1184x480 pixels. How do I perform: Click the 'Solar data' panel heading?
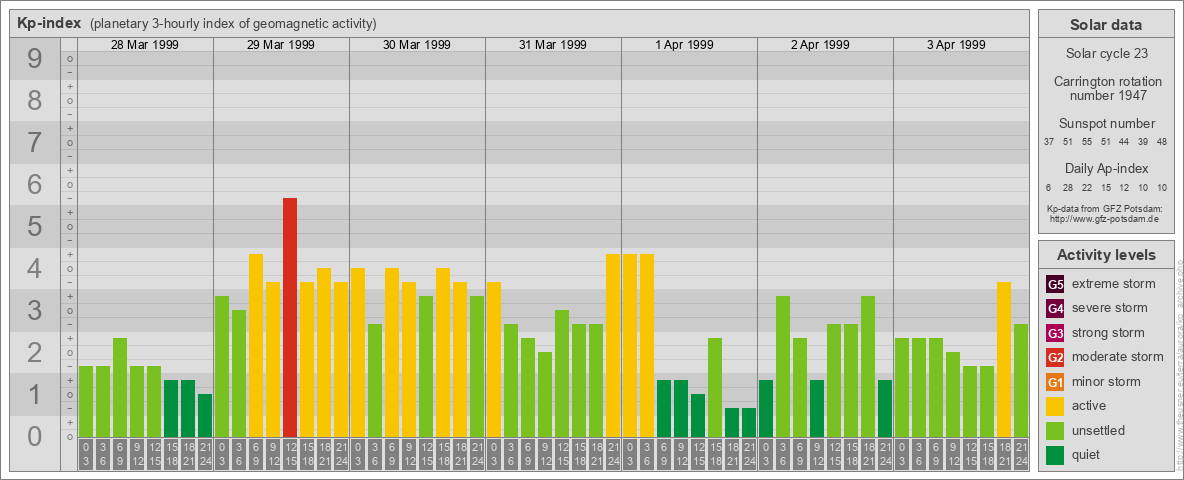coord(1105,25)
